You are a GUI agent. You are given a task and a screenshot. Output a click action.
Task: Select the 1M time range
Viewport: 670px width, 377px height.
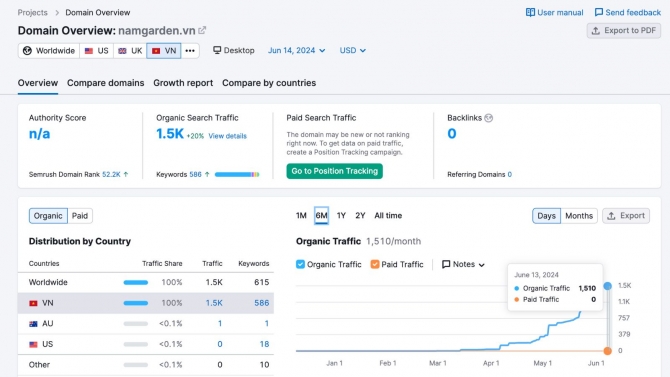click(x=301, y=215)
